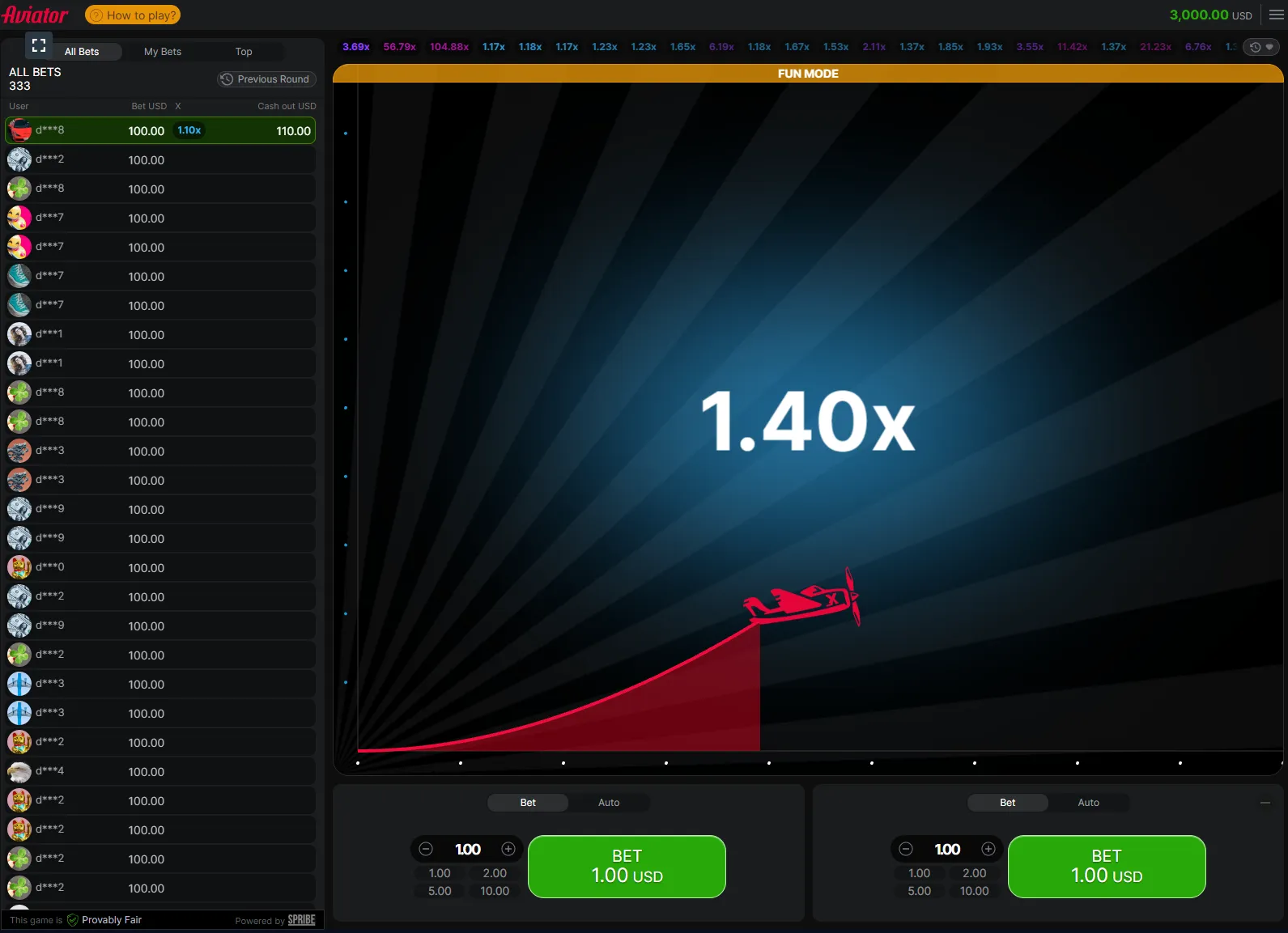The width and height of the screenshot is (1288, 933).
Task: Click minus icon in right bet panel
Action: [x=906, y=849]
